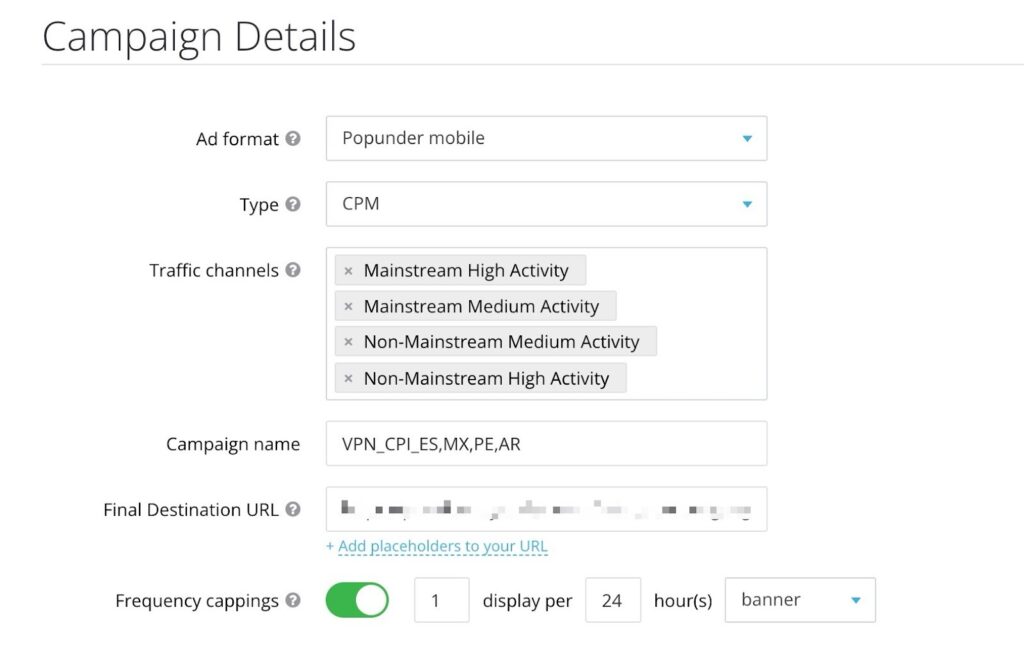The height and width of the screenshot is (672, 1024).
Task: Remove Non-Mainstream Medium Activity channel tag
Action: click(348, 342)
